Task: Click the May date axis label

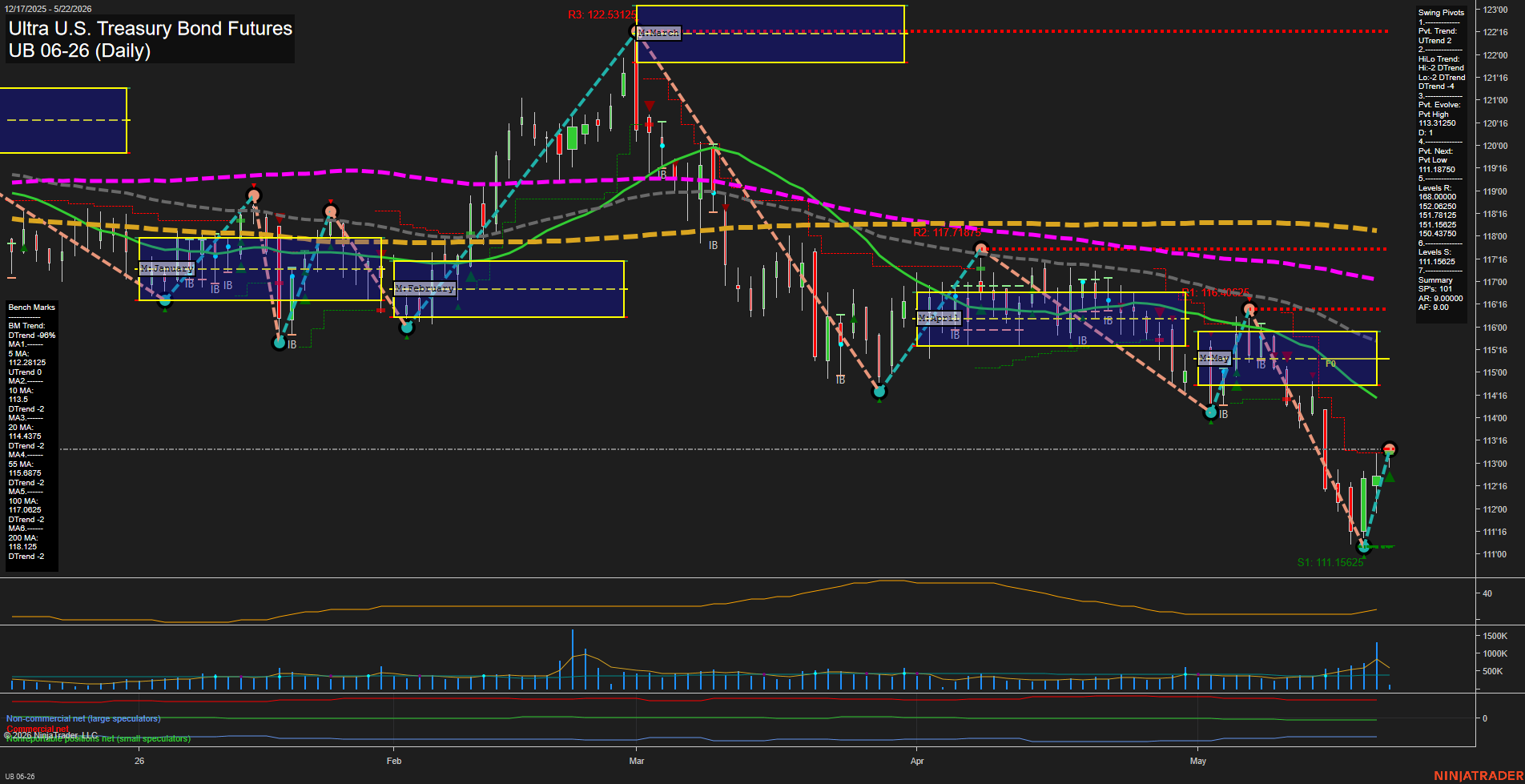Action: click(1198, 761)
